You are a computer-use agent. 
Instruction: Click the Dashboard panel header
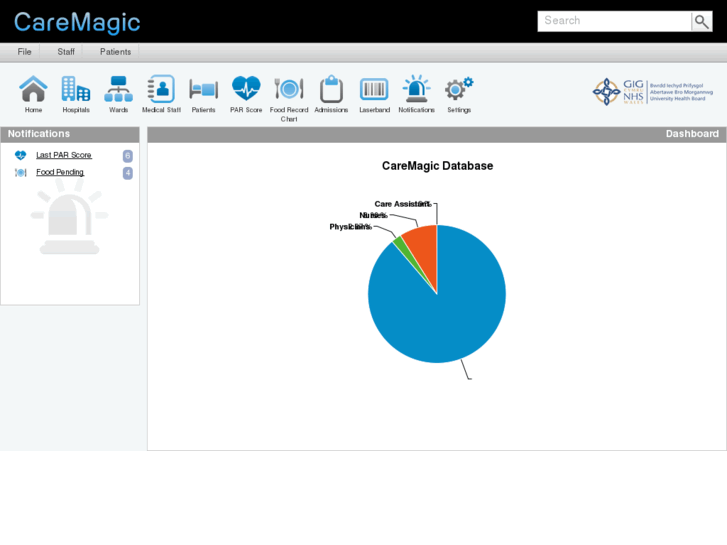[437, 134]
